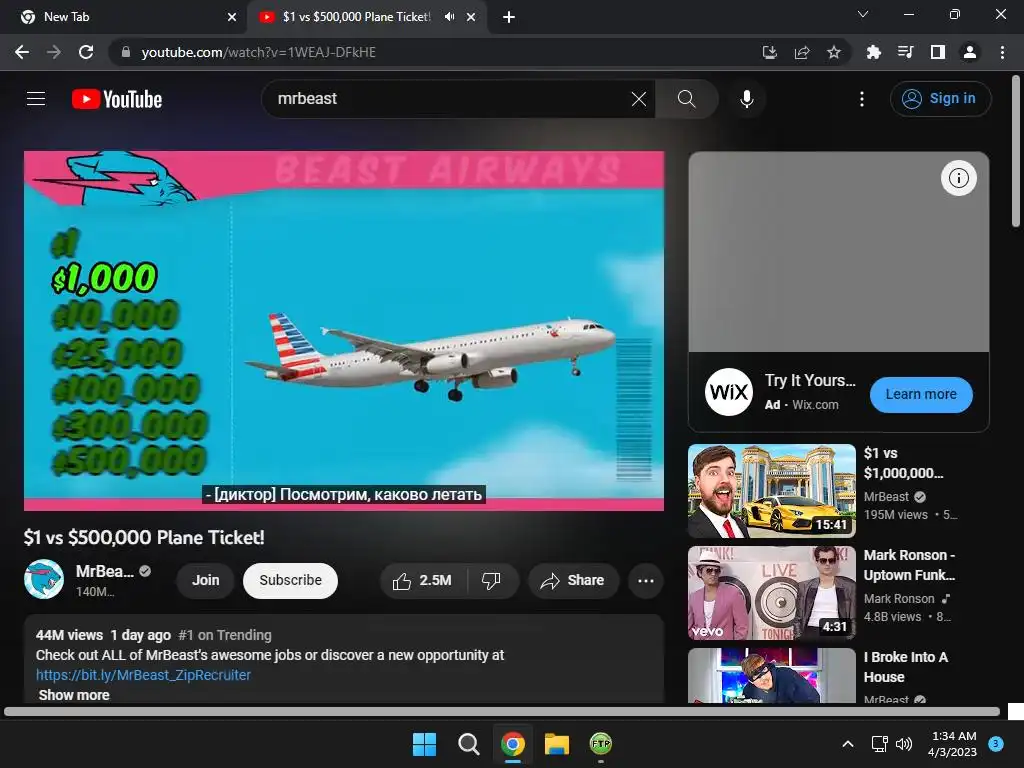Screen dimensions: 1024x768
Task: Open the tab search chevron
Action: coord(863,14)
